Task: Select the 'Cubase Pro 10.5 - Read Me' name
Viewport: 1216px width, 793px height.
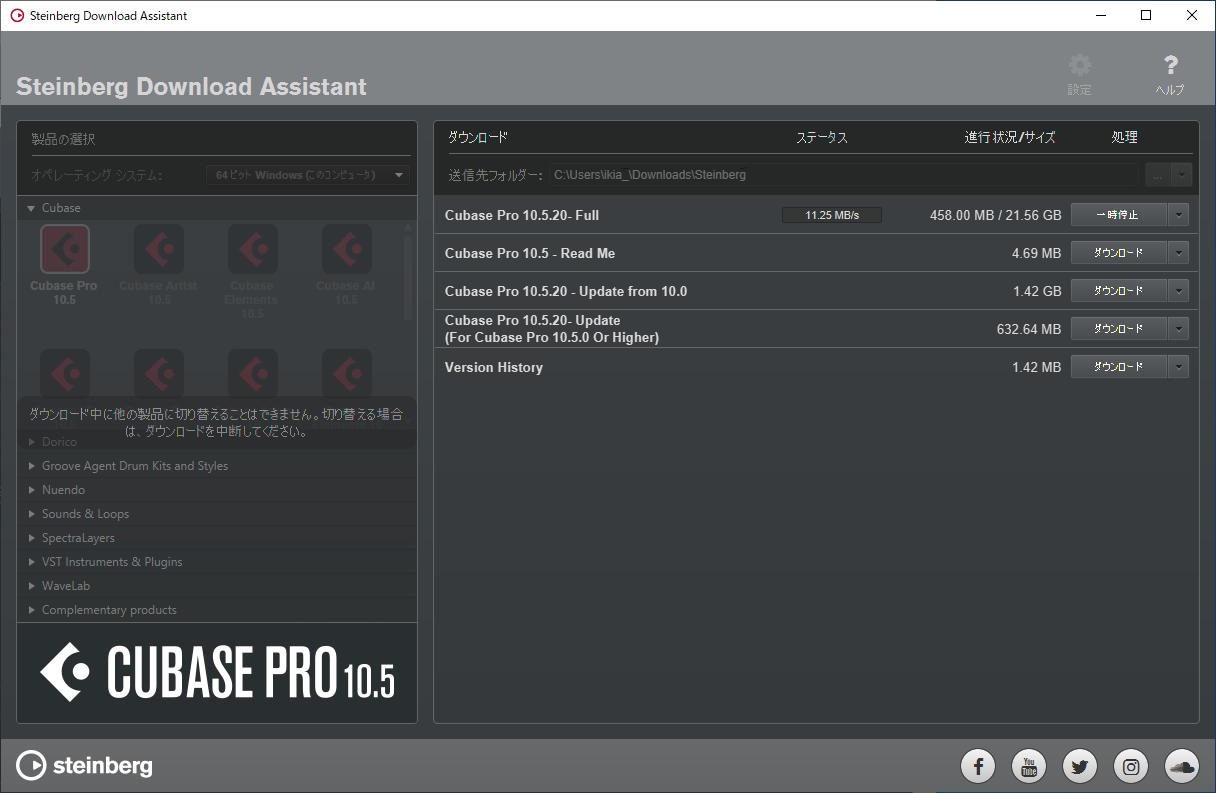Action: pyautogui.click(x=530, y=253)
